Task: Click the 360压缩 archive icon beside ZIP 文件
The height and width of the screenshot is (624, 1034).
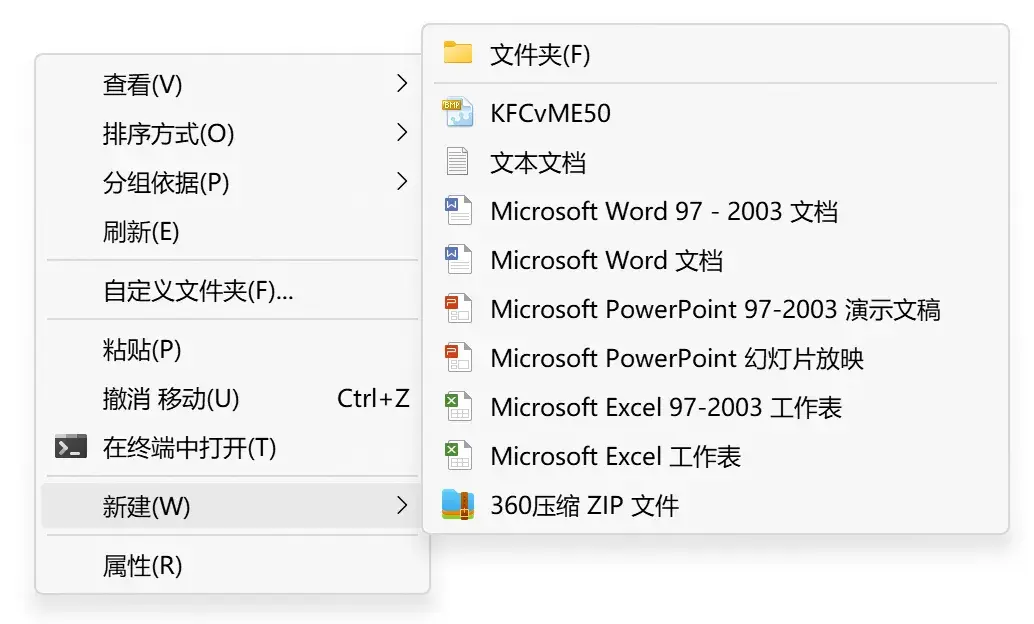Action: pyautogui.click(x=458, y=506)
